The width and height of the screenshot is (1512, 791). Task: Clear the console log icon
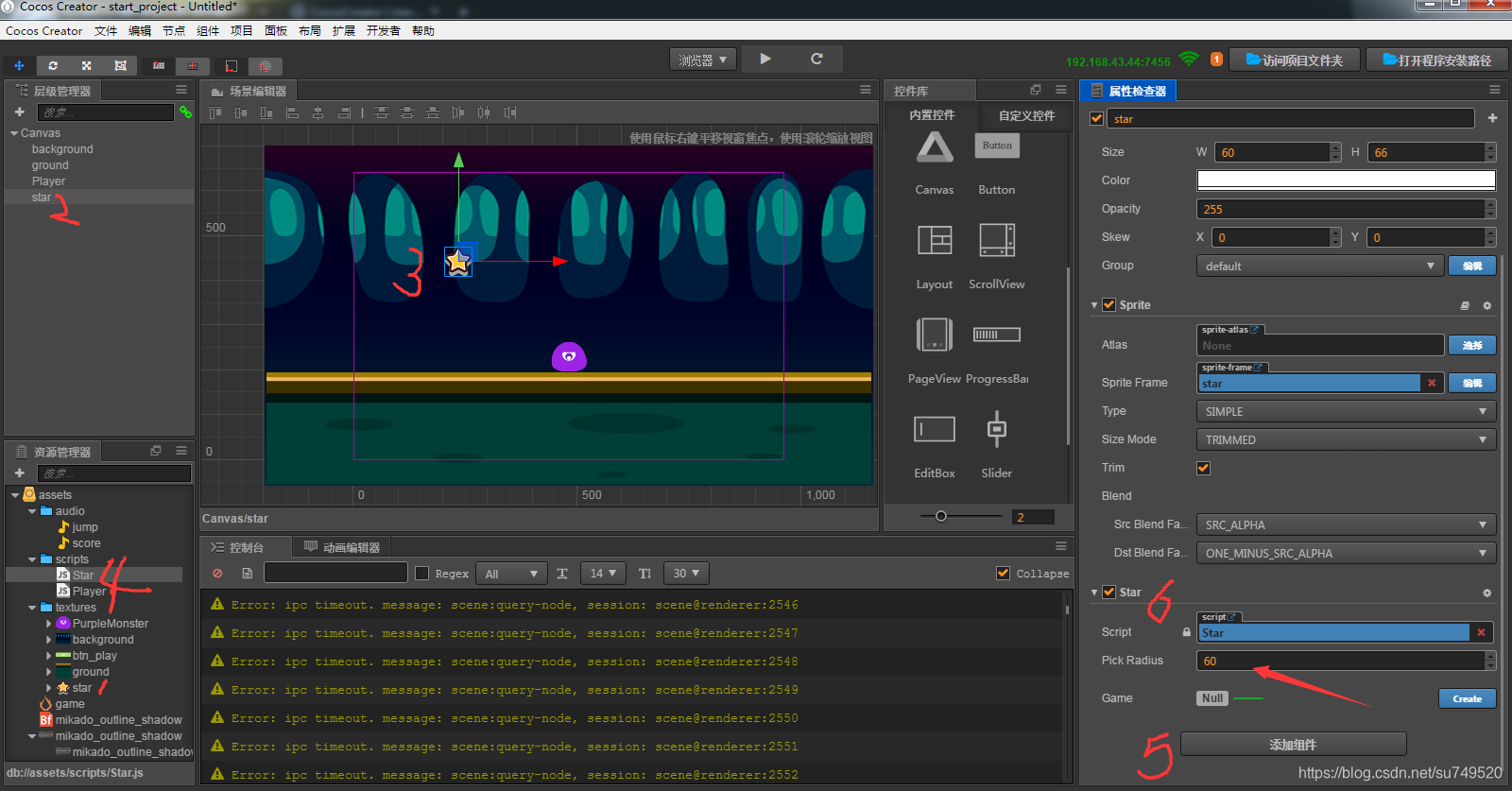(217, 574)
